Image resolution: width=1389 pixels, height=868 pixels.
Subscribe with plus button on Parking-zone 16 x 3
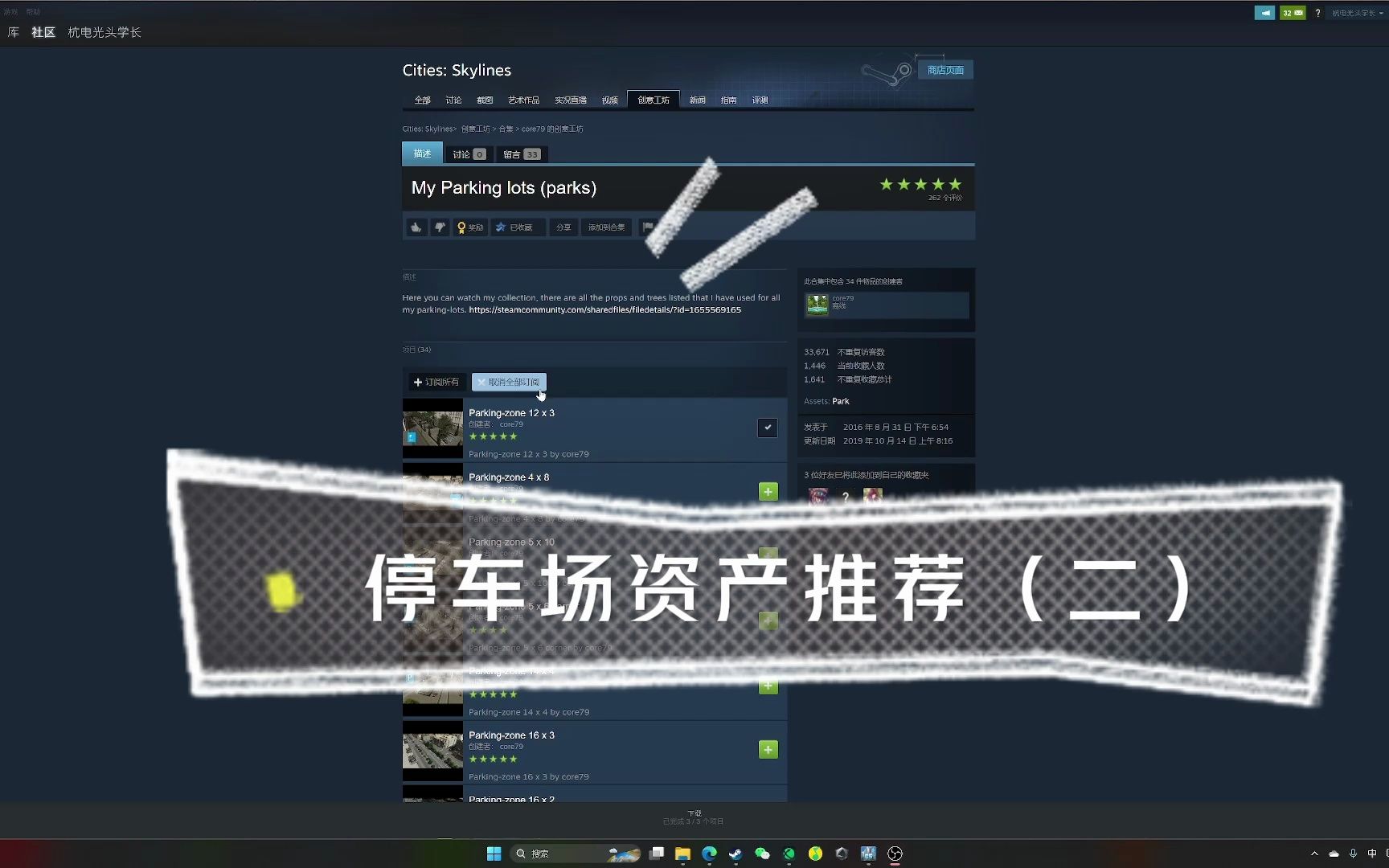click(x=768, y=749)
